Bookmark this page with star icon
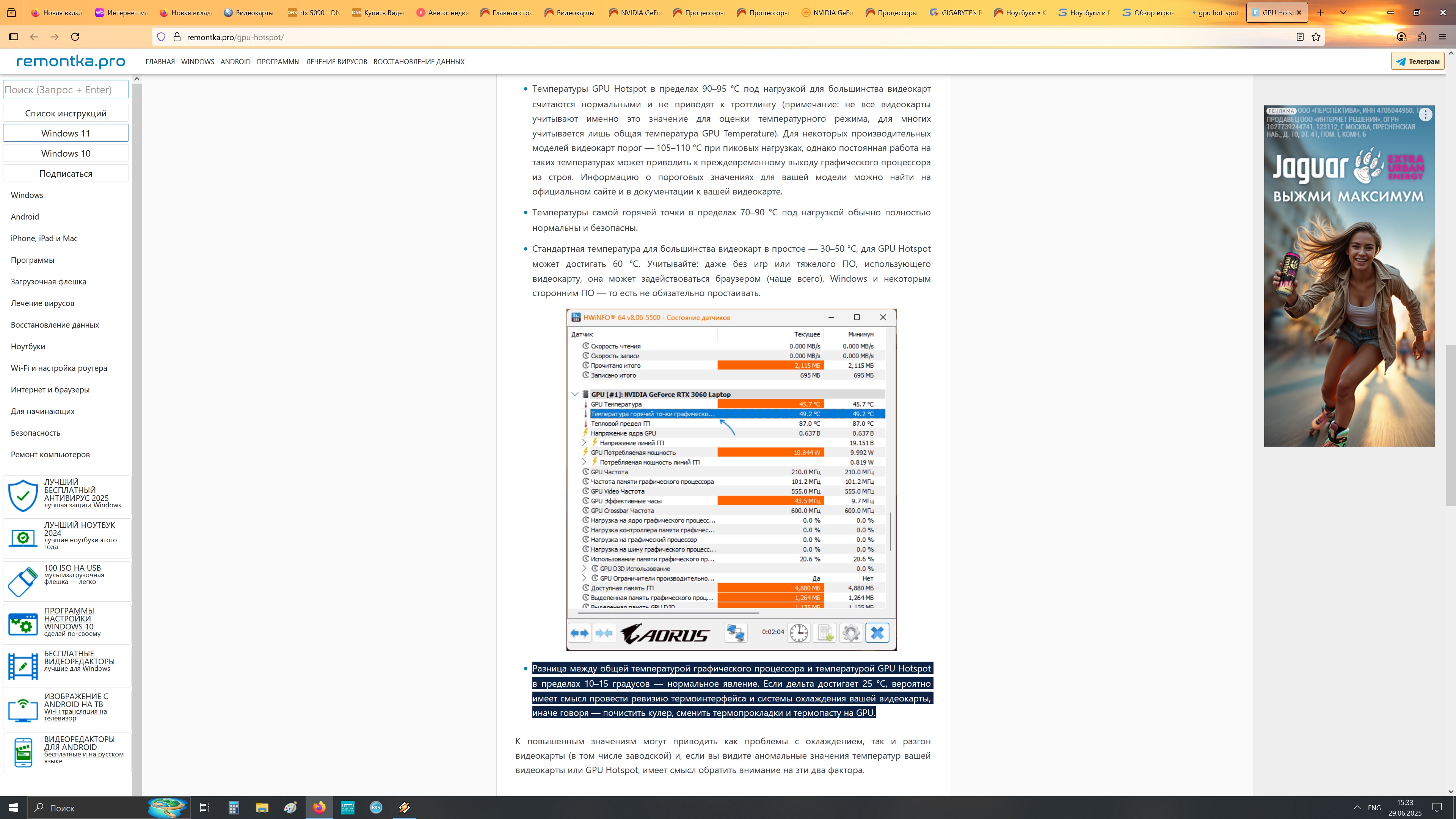 (x=1316, y=37)
